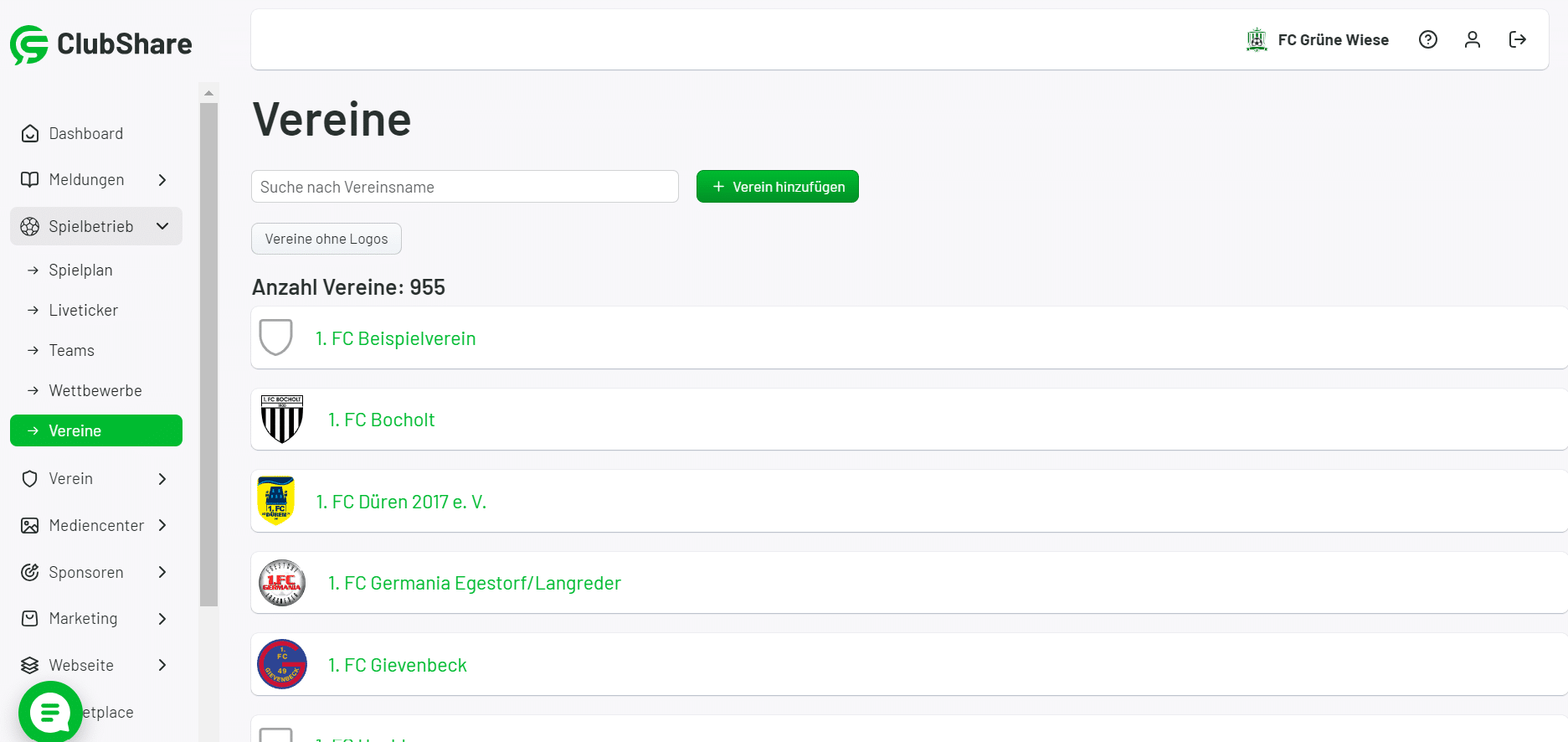Click the FC Grüne Wiese club name
The image size is (1568, 742).
point(1334,40)
